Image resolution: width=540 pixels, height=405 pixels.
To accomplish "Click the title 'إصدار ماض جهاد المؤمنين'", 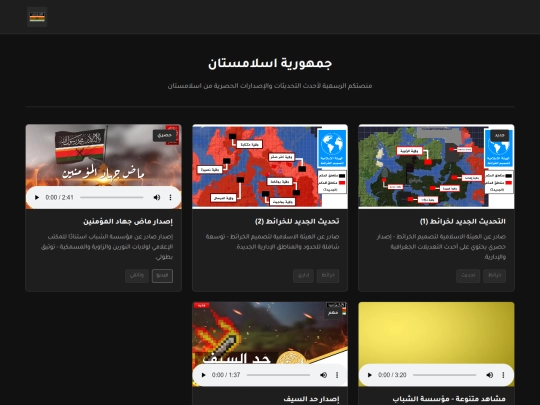I will click(x=128, y=221).
